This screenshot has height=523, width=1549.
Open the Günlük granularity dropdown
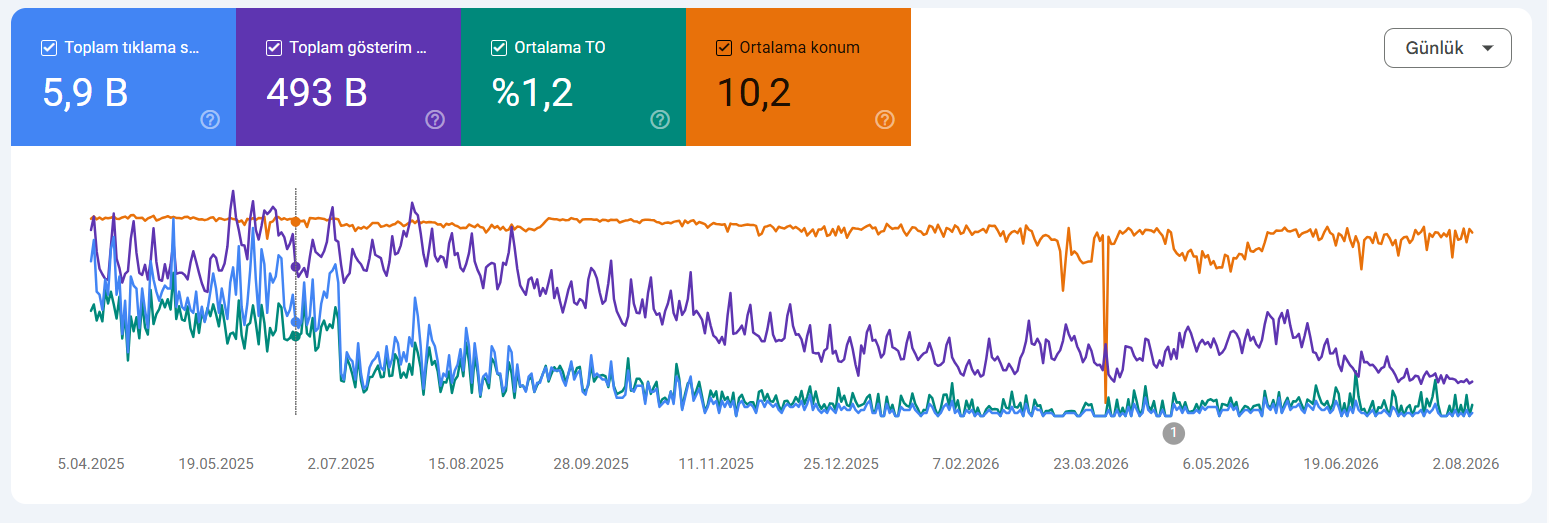click(x=1447, y=48)
